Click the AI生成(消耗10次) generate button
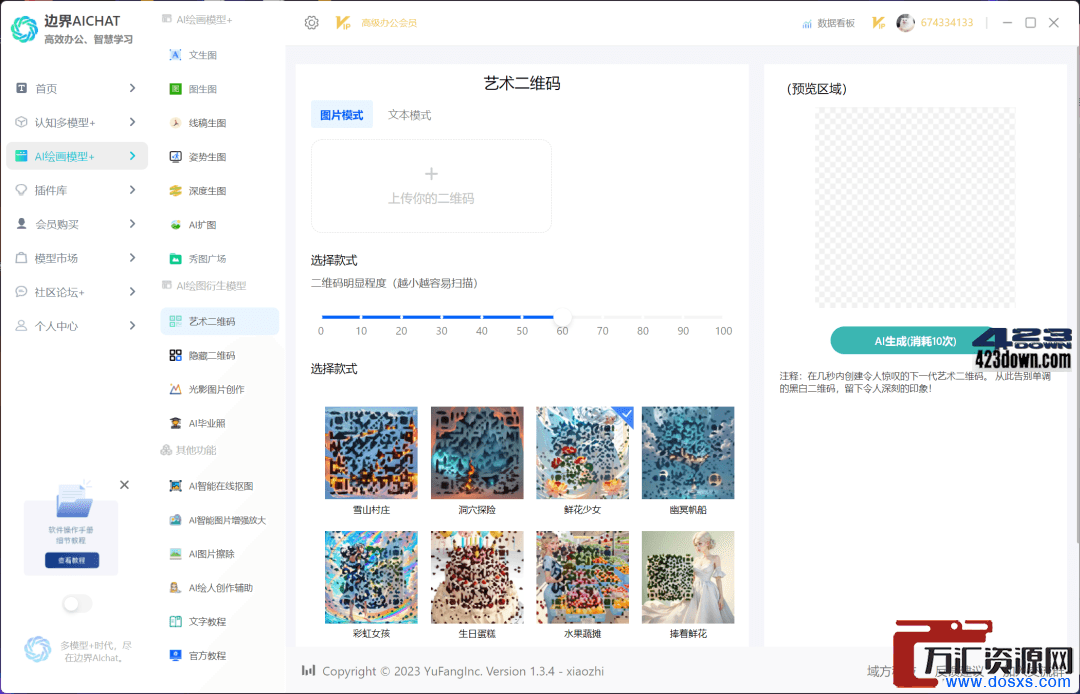The width and height of the screenshot is (1080, 694). click(x=915, y=341)
